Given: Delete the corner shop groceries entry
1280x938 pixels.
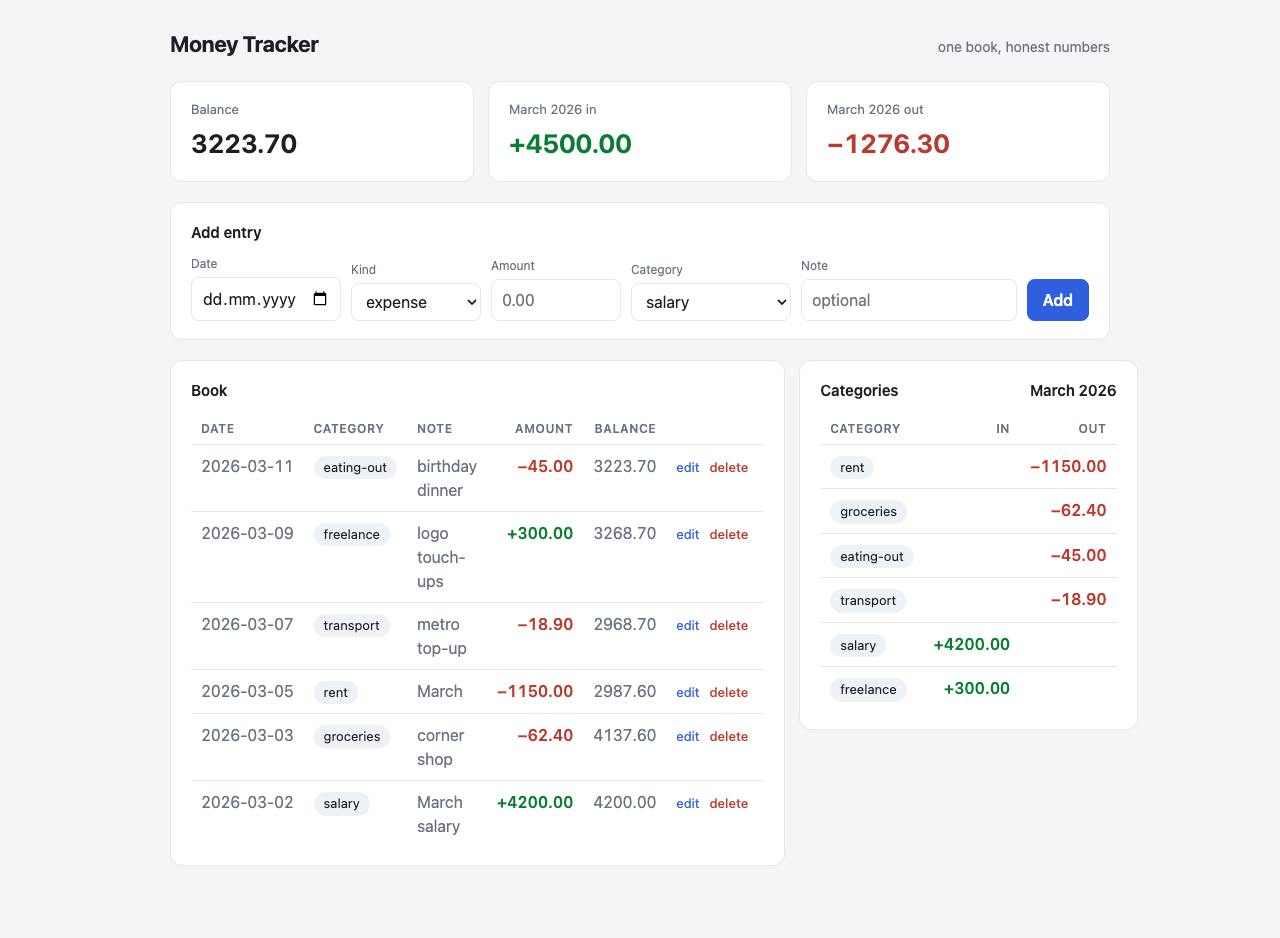Looking at the screenshot, I should pos(729,736).
